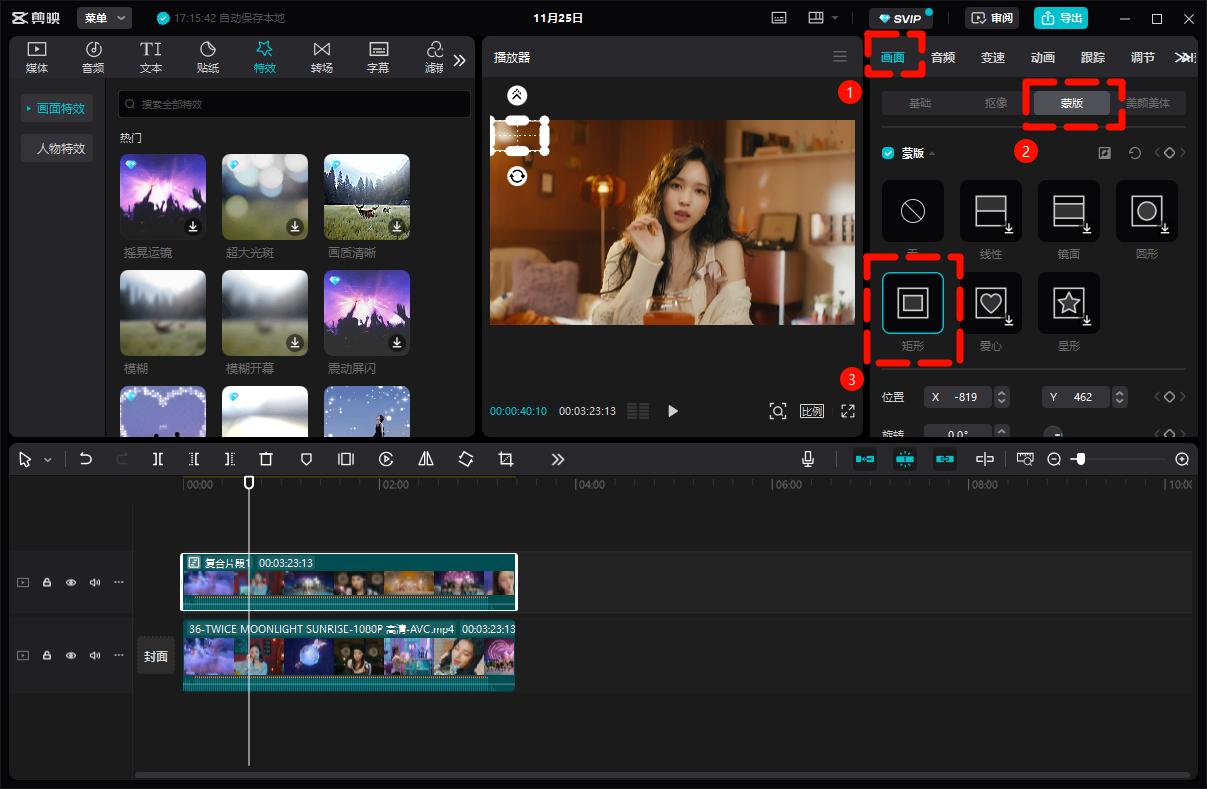The image size is (1207, 789).
Task: Switch to the 转场 transitions tab
Action: [322, 57]
